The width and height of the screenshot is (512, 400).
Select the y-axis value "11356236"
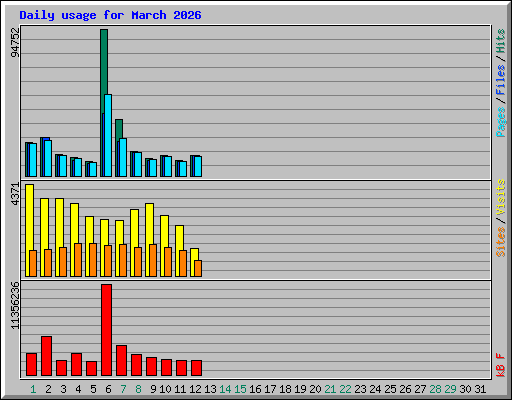tap(15, 305)
